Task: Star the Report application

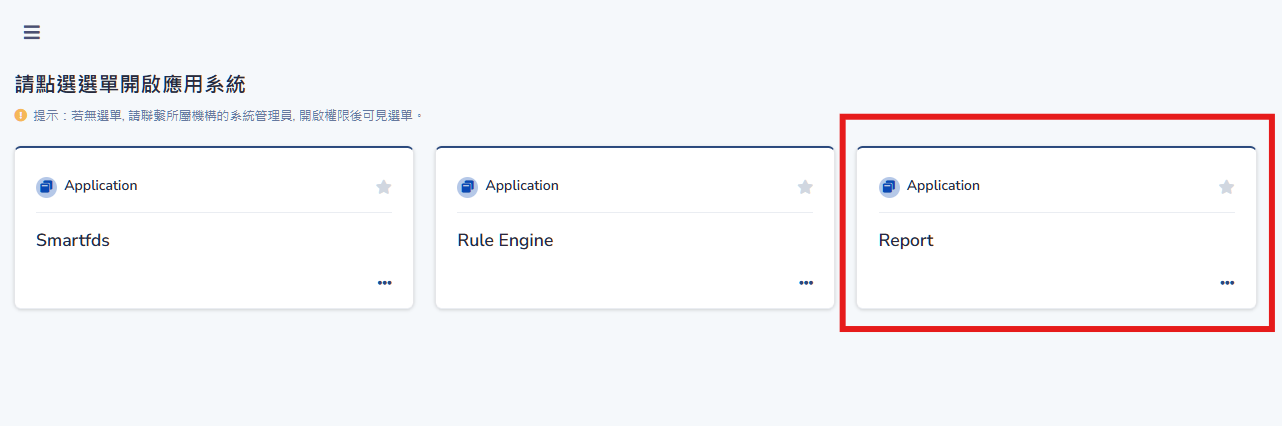Action: (x=1227, y=187)
